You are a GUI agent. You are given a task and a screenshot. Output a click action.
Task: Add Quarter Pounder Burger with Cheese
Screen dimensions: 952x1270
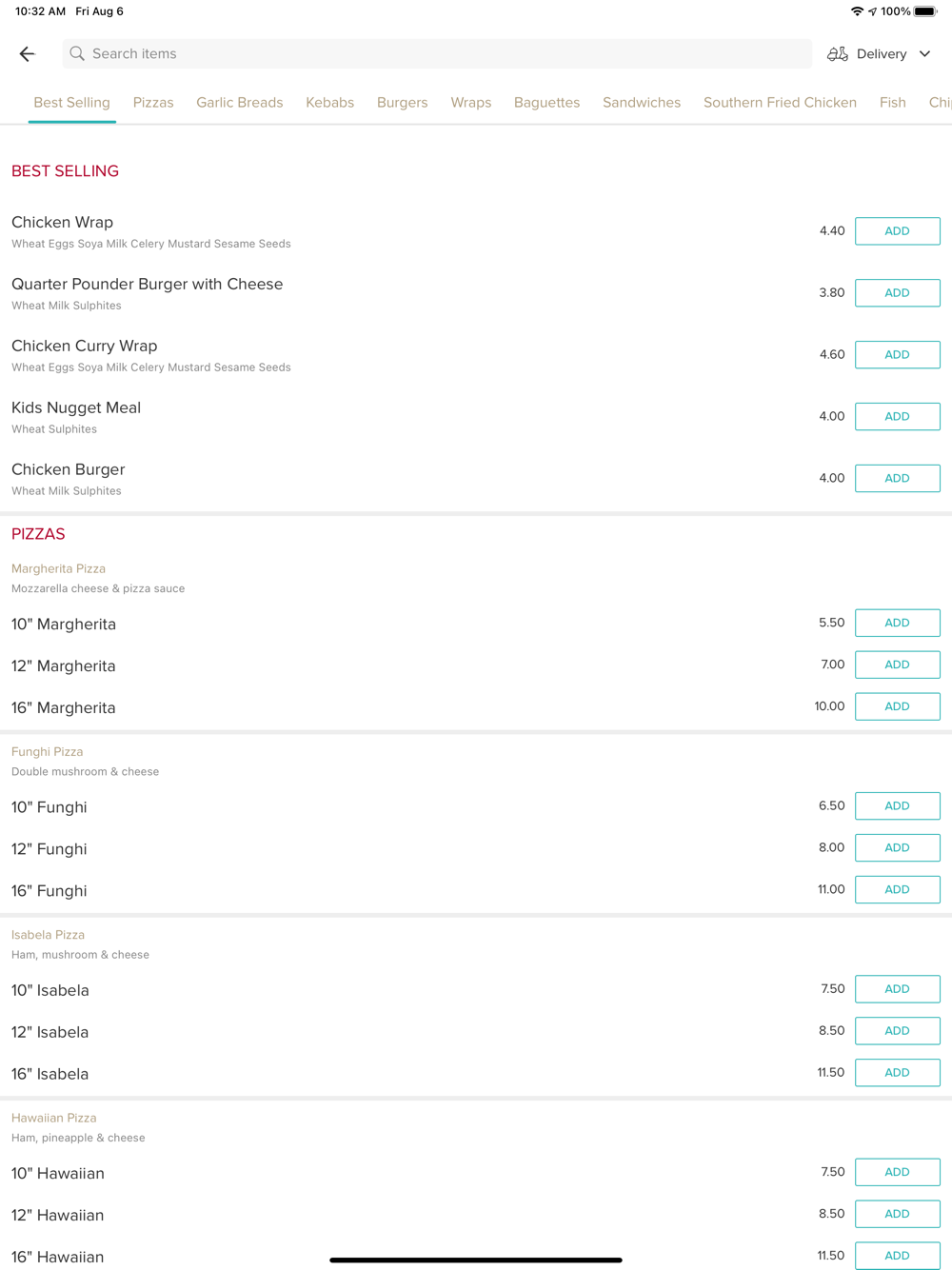pos(897,293)
